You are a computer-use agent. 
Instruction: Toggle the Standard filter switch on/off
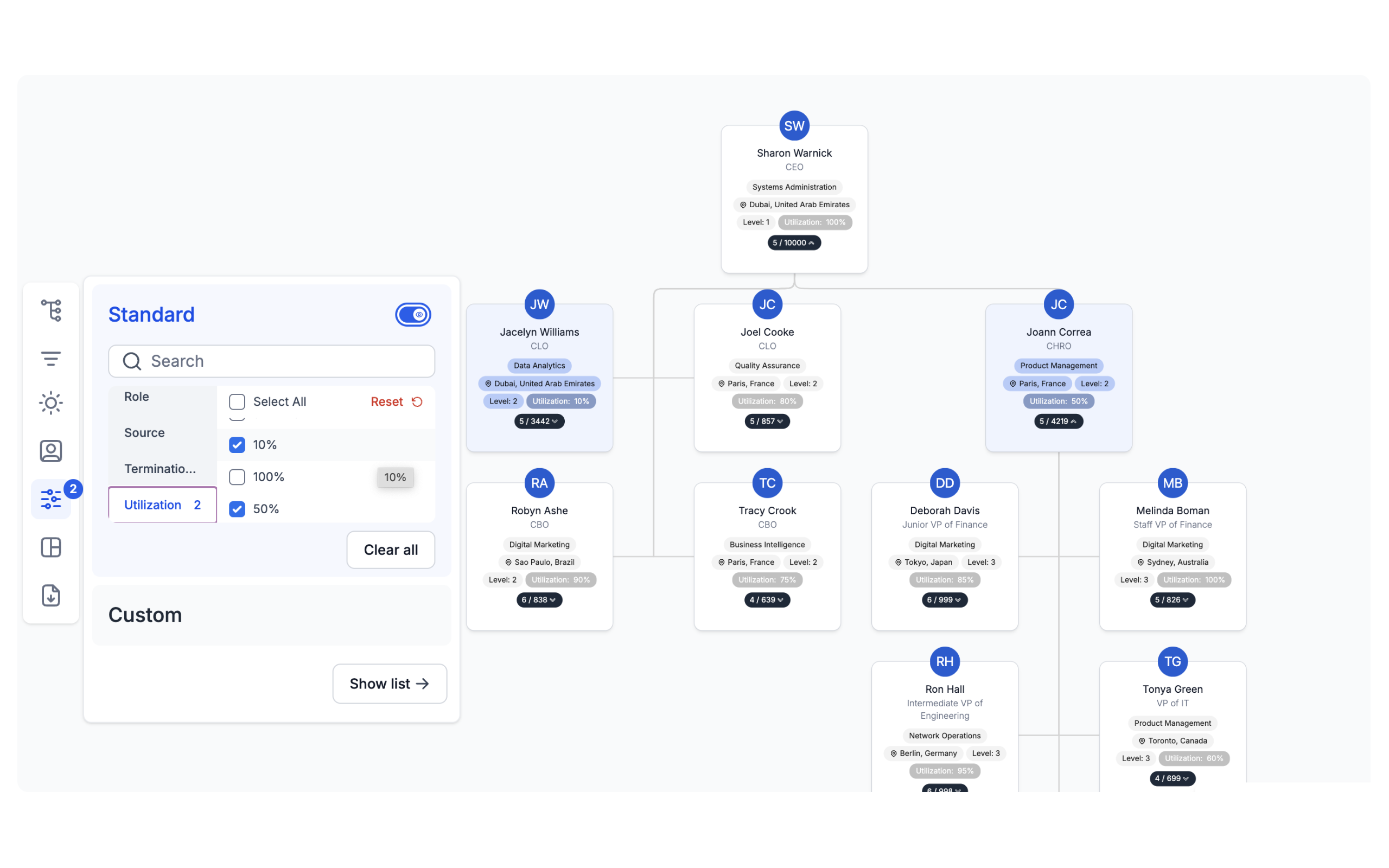[x=413, y=314]
